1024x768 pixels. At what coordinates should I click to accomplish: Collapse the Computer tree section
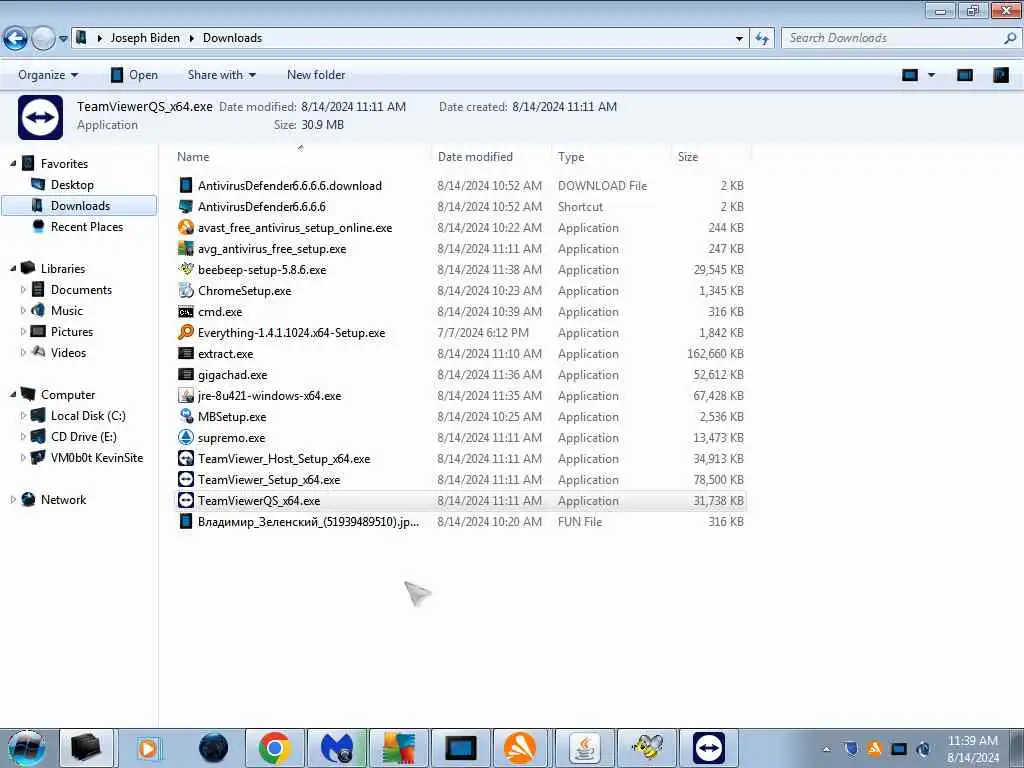(13, 394)
